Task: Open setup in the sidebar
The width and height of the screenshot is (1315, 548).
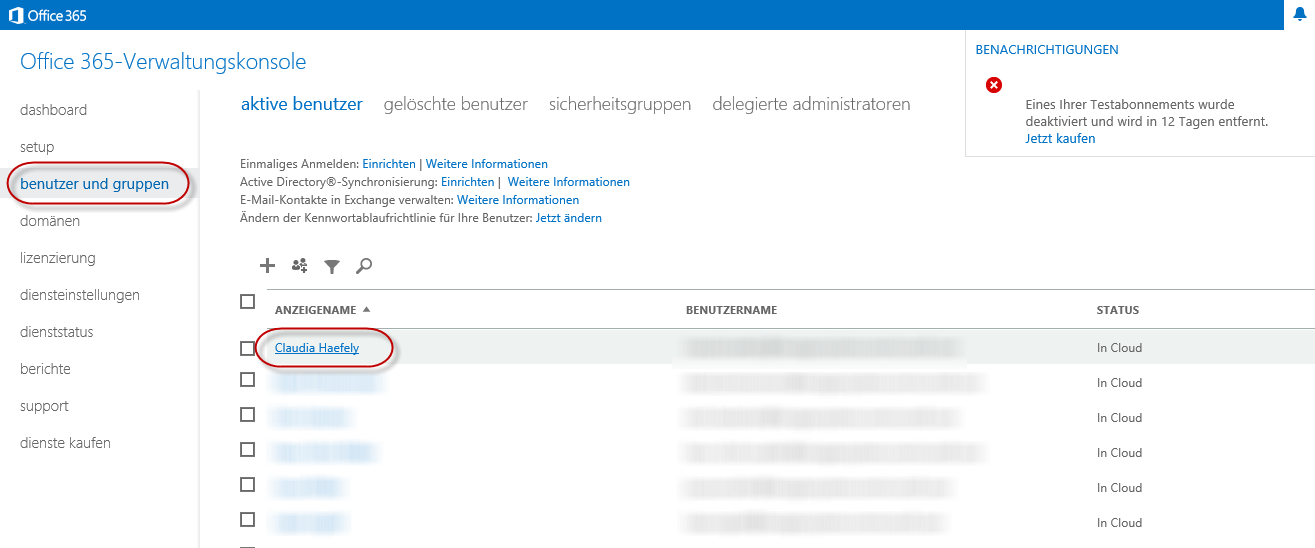Action: coord(37,147)
